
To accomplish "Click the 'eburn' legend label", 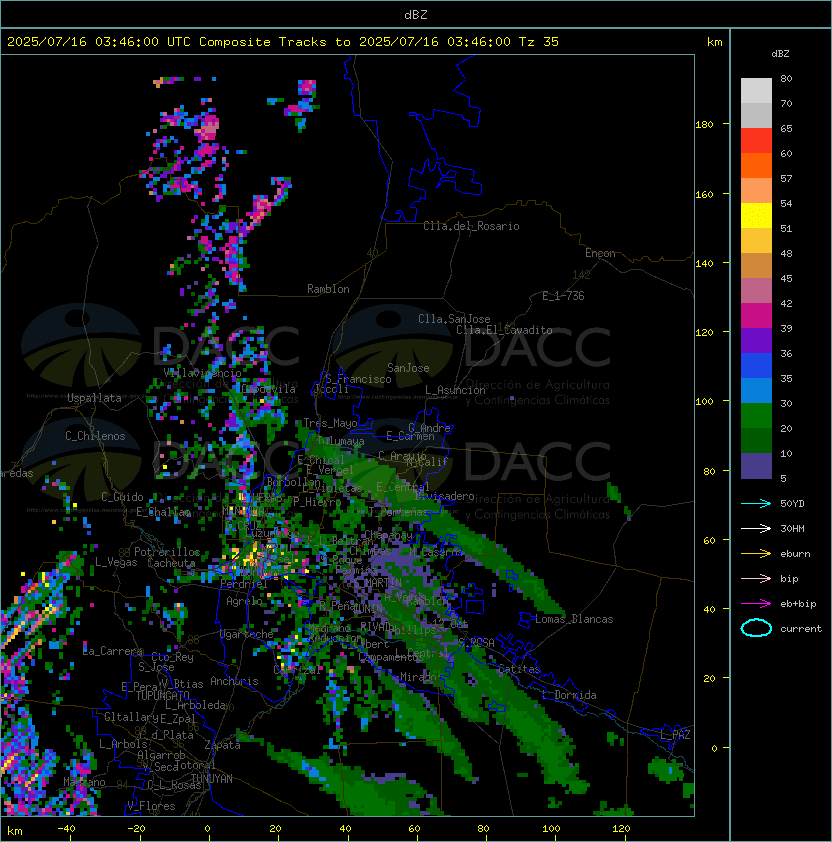I will (795, 554).
